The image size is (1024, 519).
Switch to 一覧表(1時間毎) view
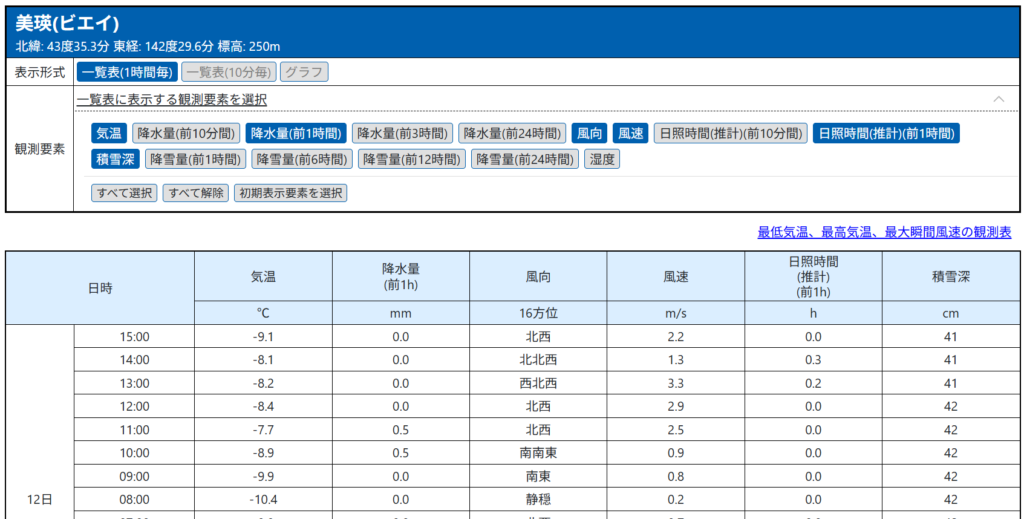point(127,72)
